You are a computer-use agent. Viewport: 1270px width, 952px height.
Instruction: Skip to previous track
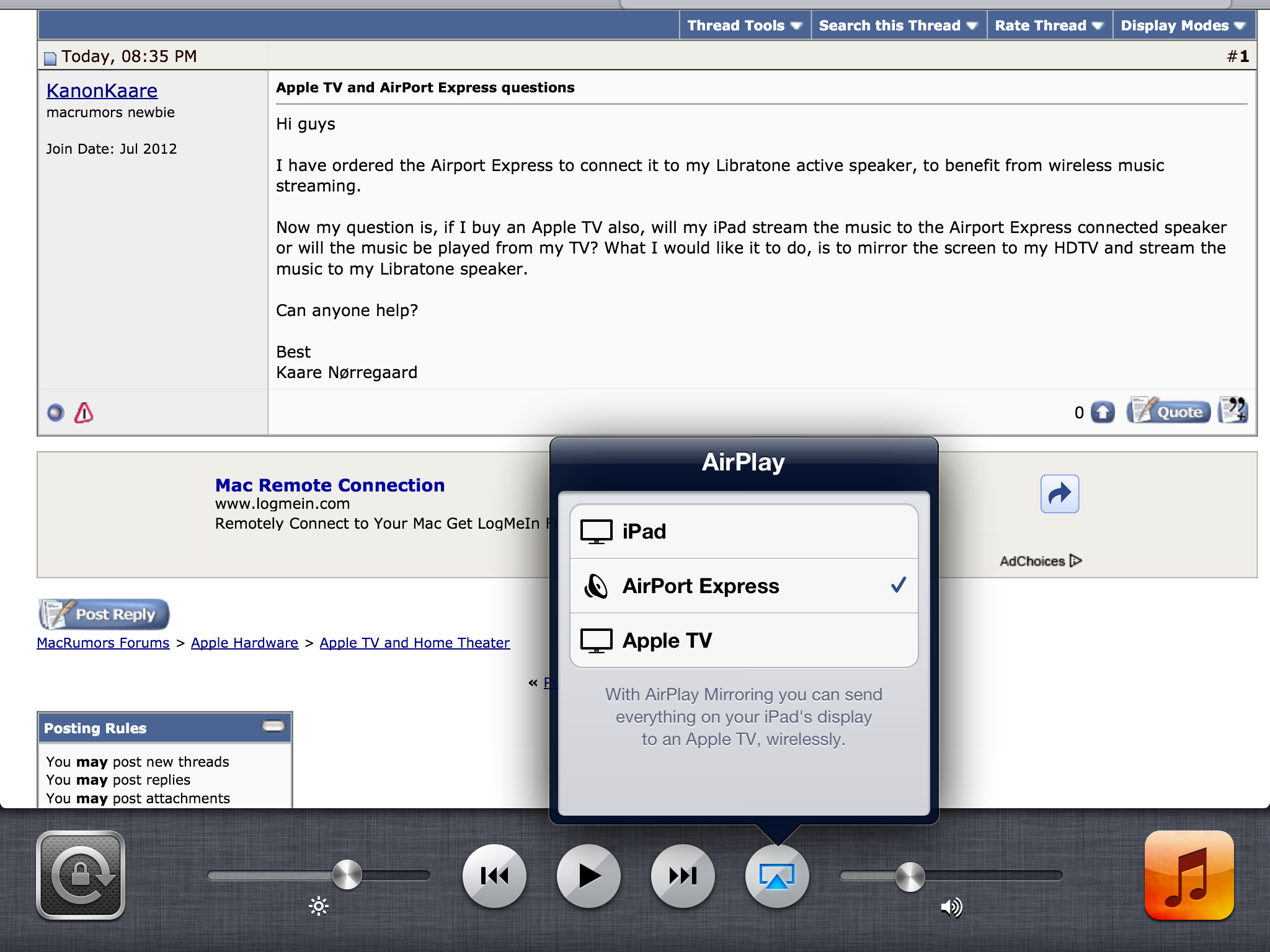point(494,876)
